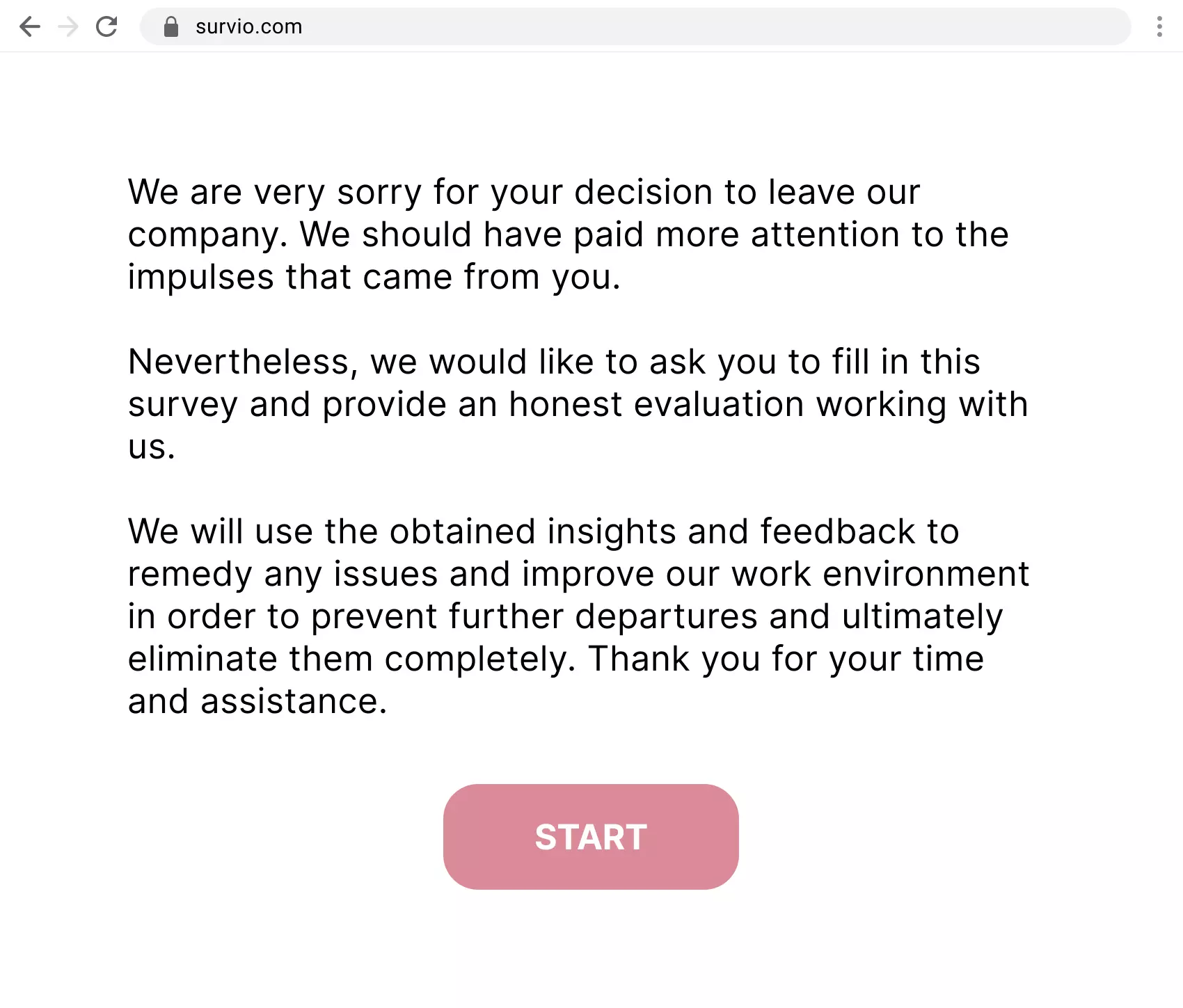Screen dimensions: 1183x1008
Task: Return to the previous page with back button
Action: 29,27
